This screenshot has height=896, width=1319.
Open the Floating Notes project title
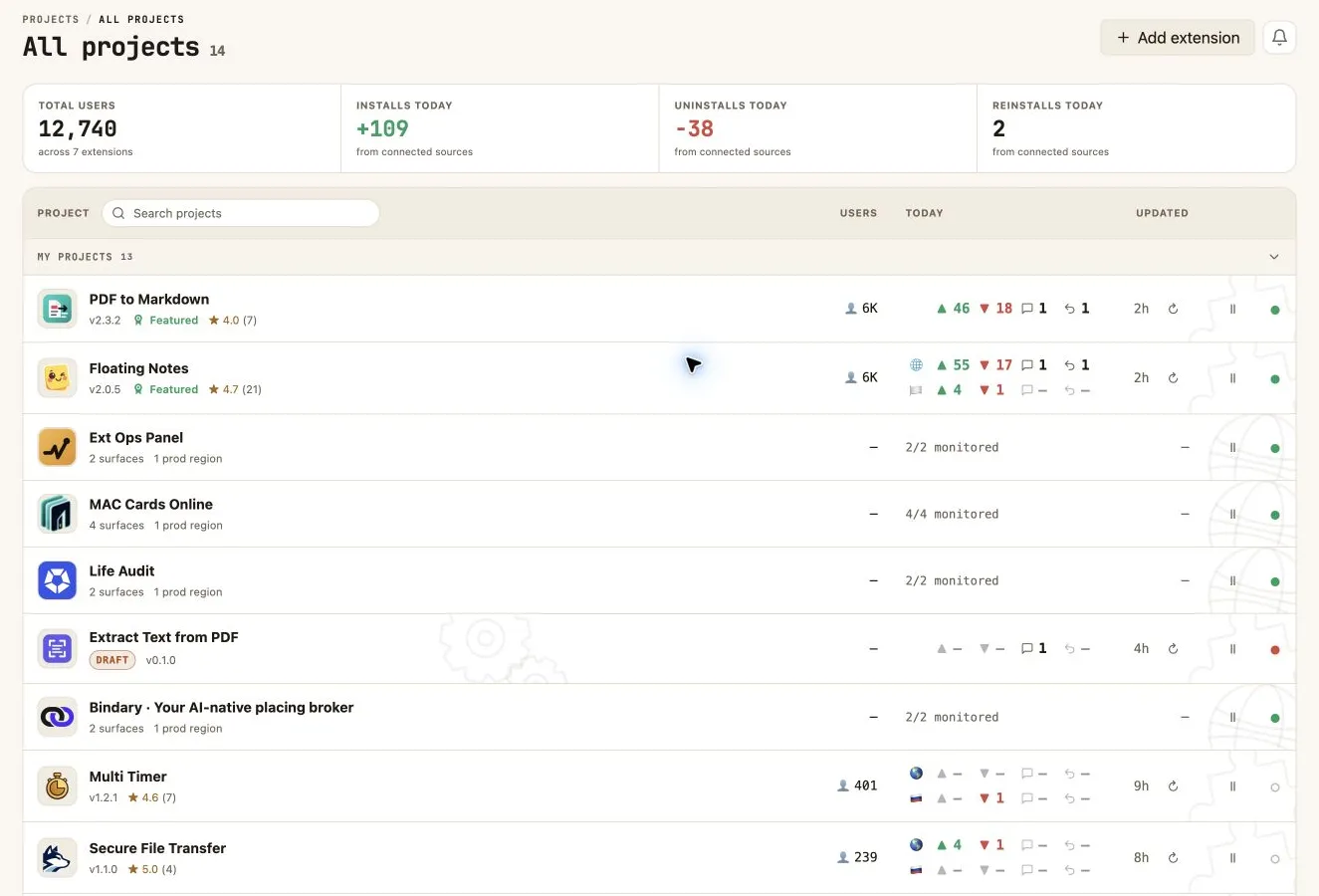tap(138, 368)
